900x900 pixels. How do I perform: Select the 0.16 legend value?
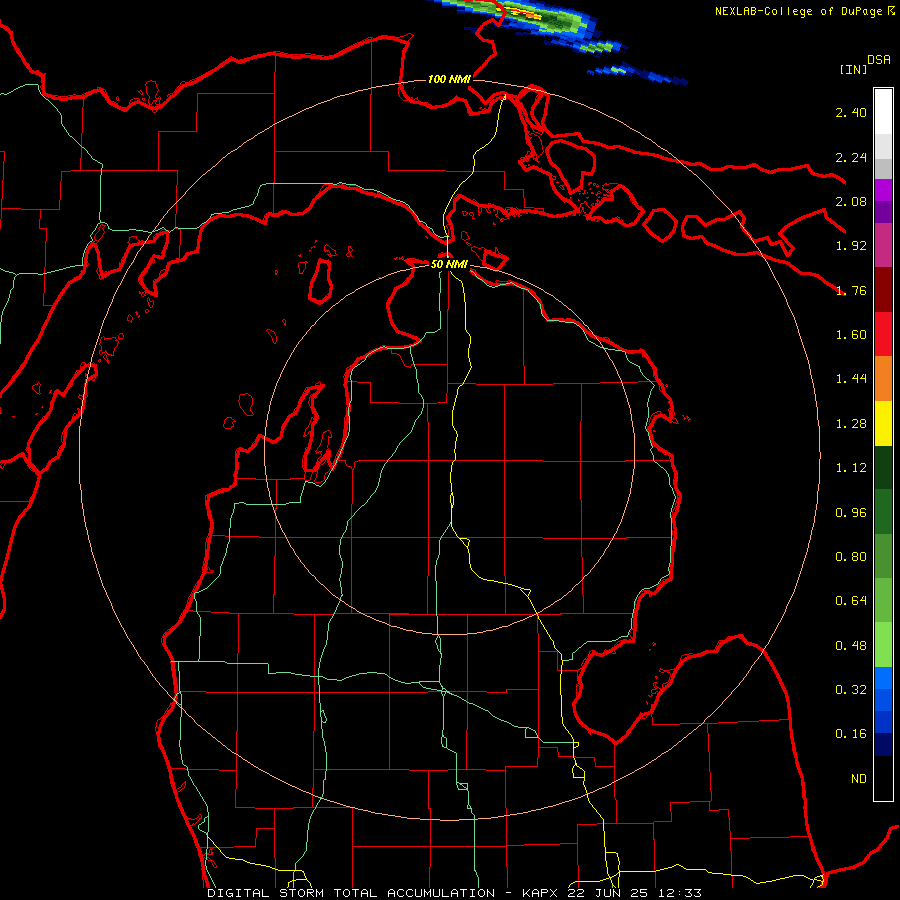click(x=851, y=734)
